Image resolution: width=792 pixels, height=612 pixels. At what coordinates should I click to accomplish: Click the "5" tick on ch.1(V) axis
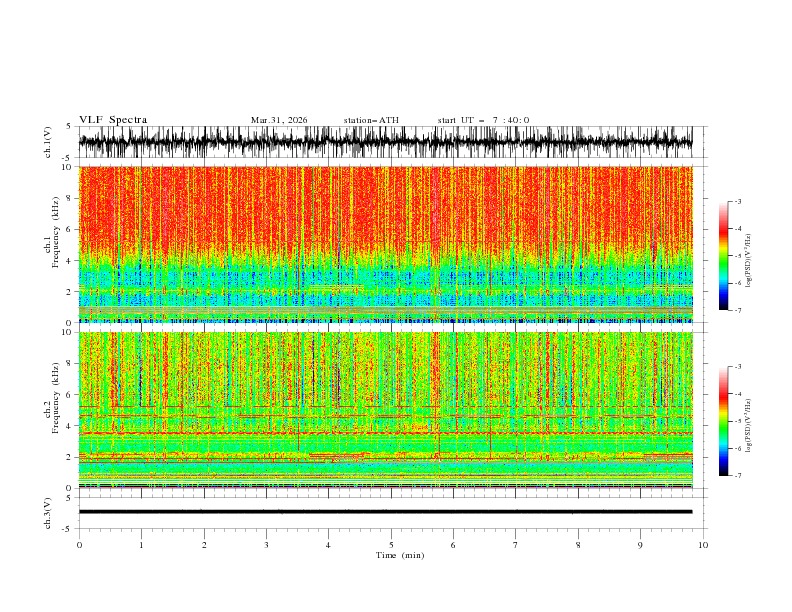click(x=68, y=126)
